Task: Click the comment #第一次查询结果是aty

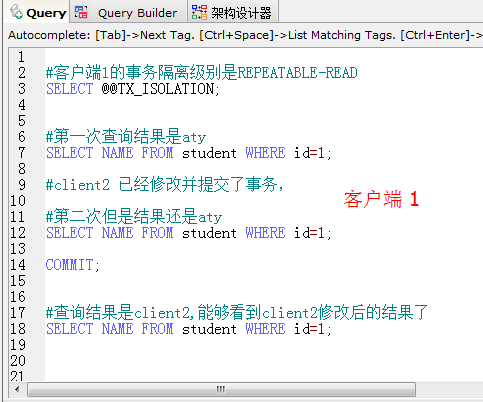Action: [x=126, y=137]
